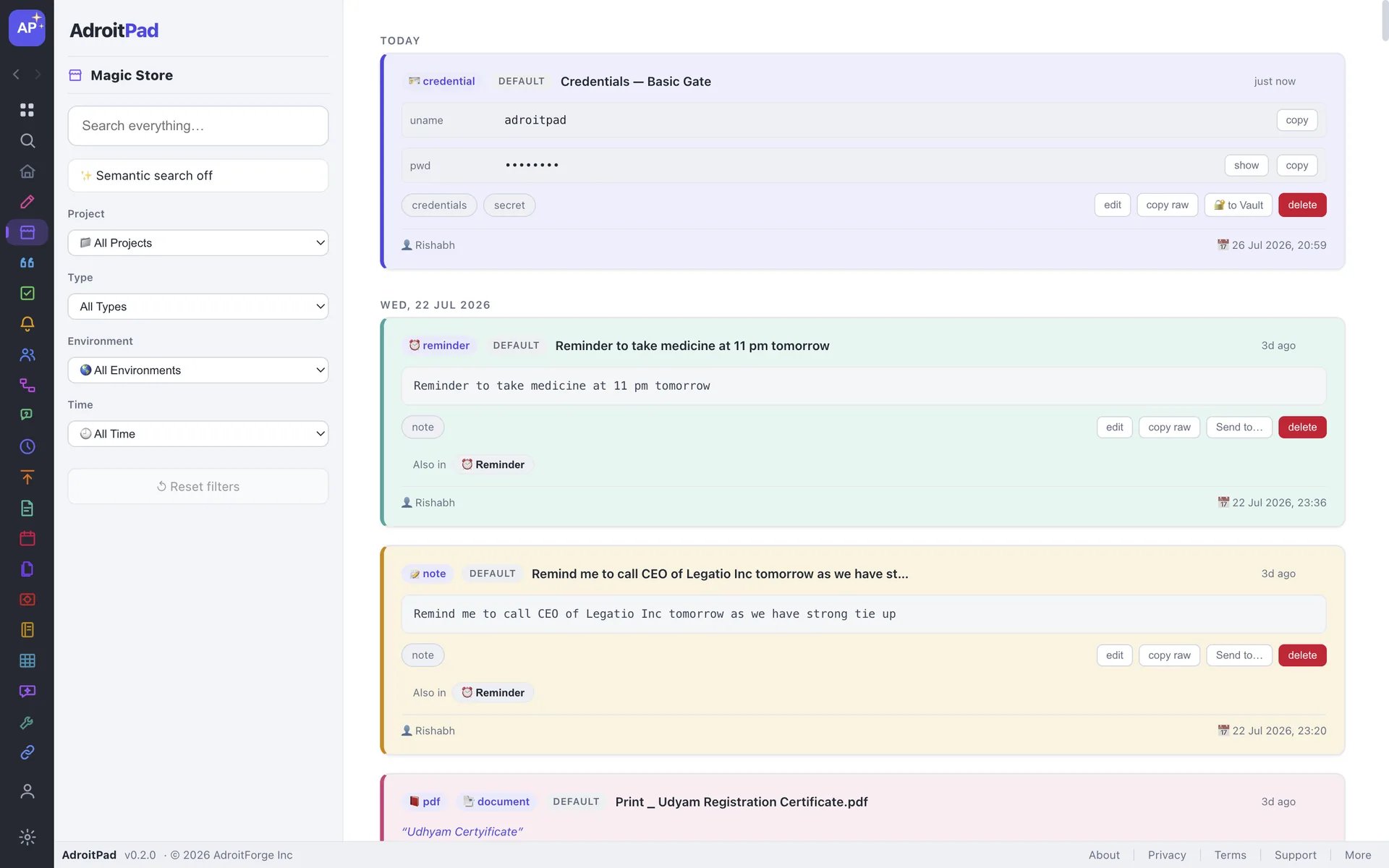This screenshot has width=1389, height=868.
Task: Open Send to… menu on medicine reminder card
Action: coord(1239,427)
